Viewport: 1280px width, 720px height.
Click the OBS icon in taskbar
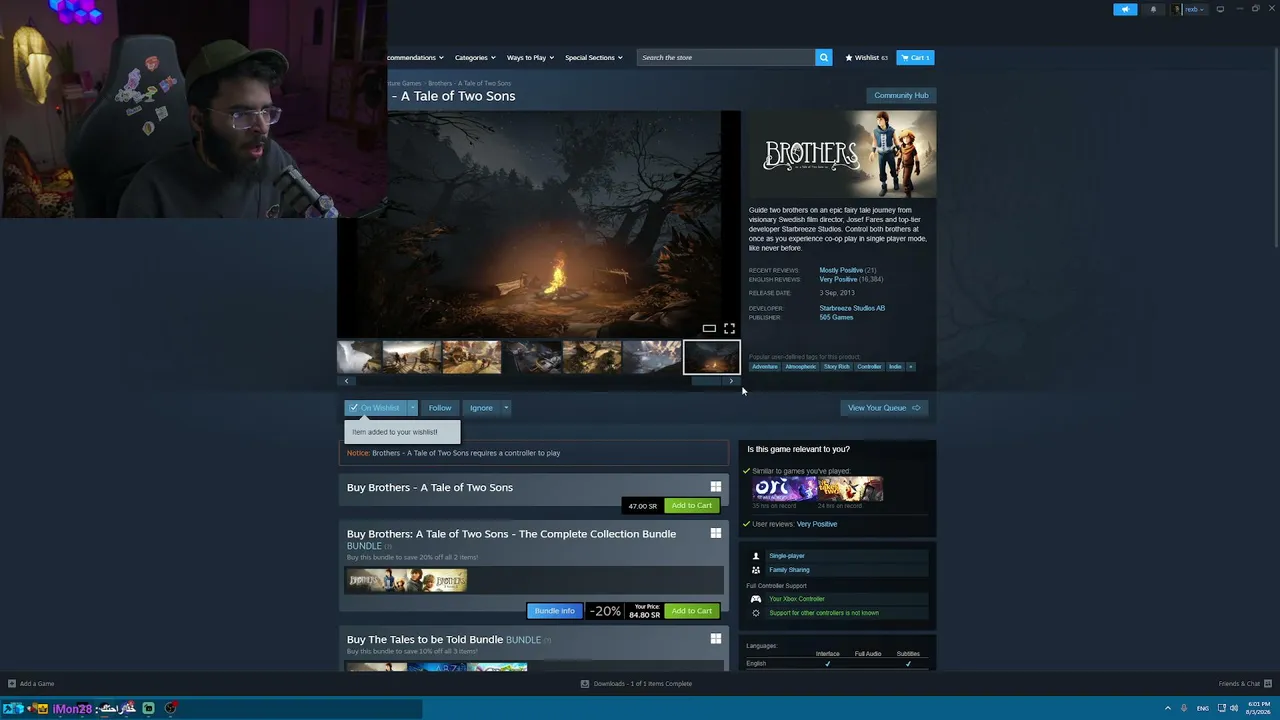click(171, 708)
